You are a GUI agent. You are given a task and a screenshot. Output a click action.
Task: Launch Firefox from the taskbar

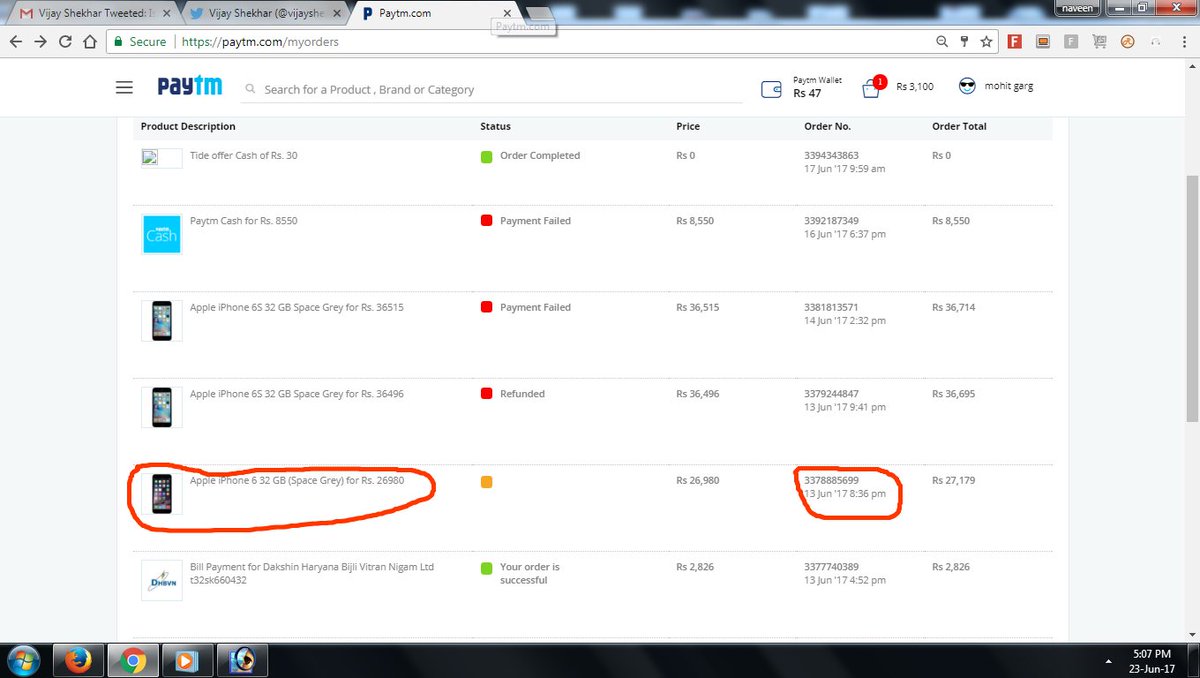pos(77,660)
